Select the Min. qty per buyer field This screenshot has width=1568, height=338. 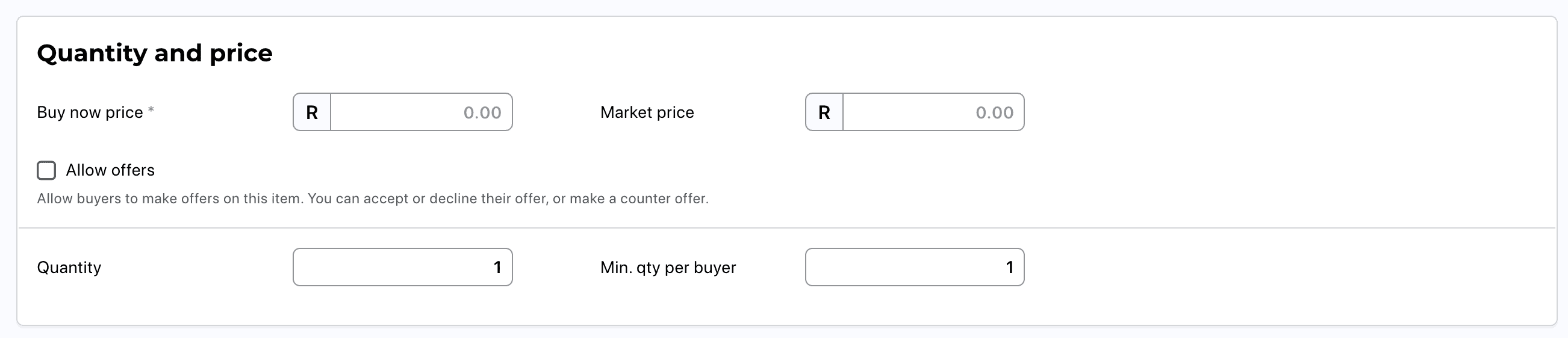coord(914,268)
